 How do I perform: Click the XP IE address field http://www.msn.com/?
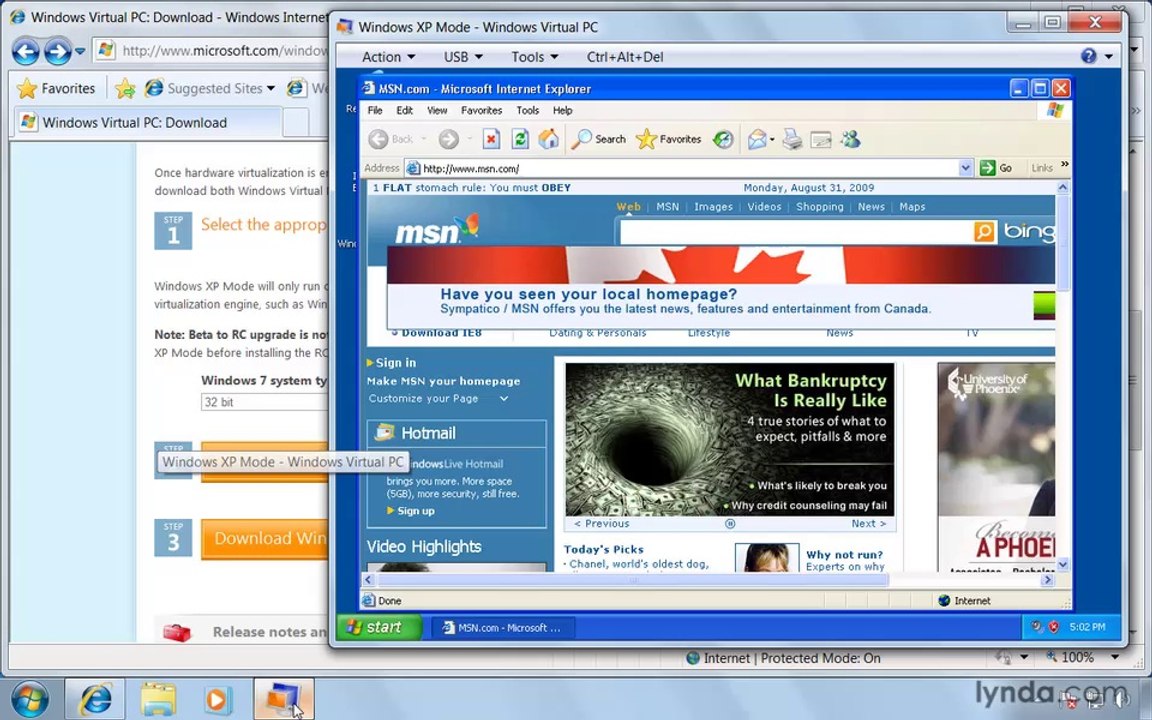[x=683, y=168]
